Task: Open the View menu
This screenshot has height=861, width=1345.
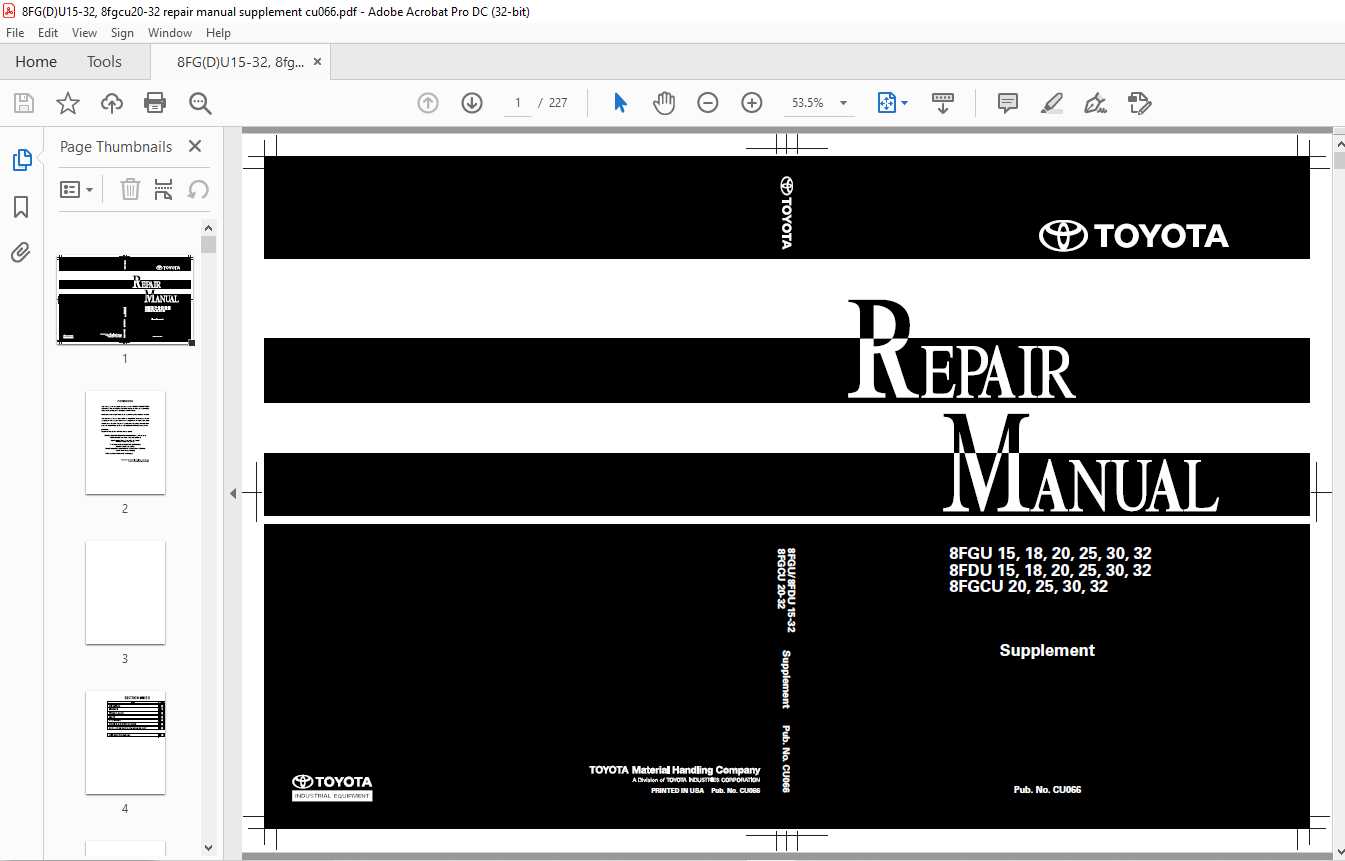Action: (x=85, y=33)
